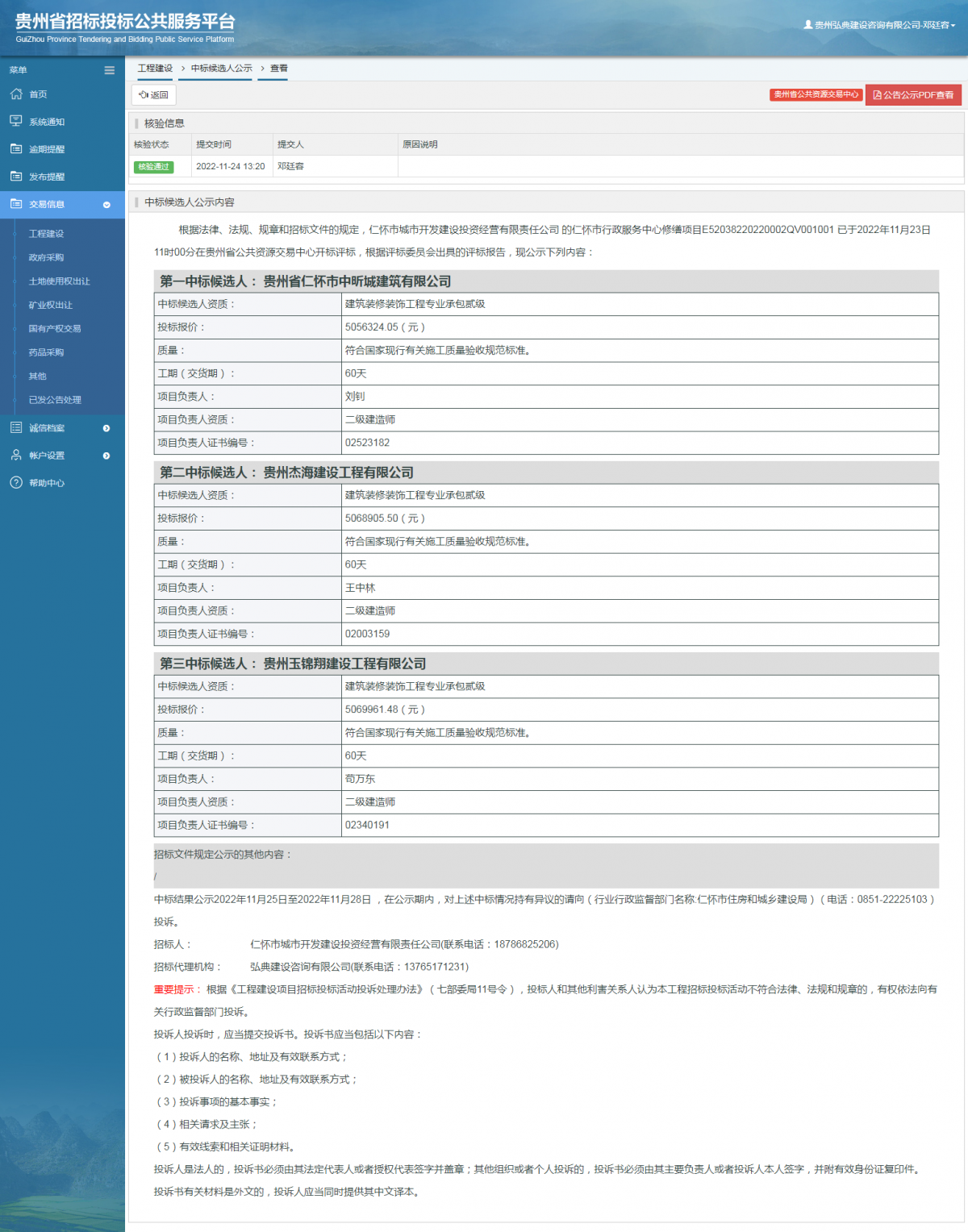The image size is (968, 1232).
Task: Click the 核验信息 section header
Action: (165, 123)
